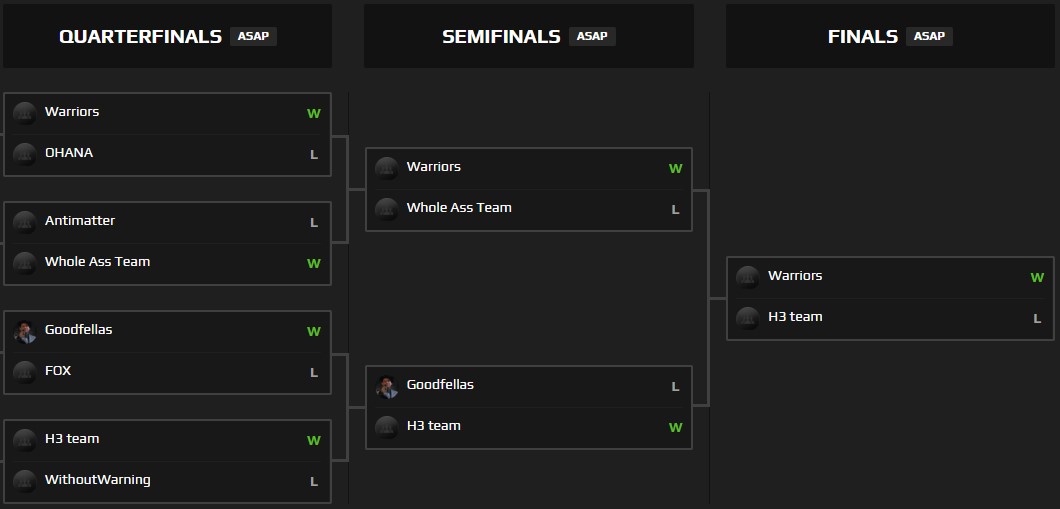Select the Finals column header
The image size is (1060, 509).
(890, 36)
